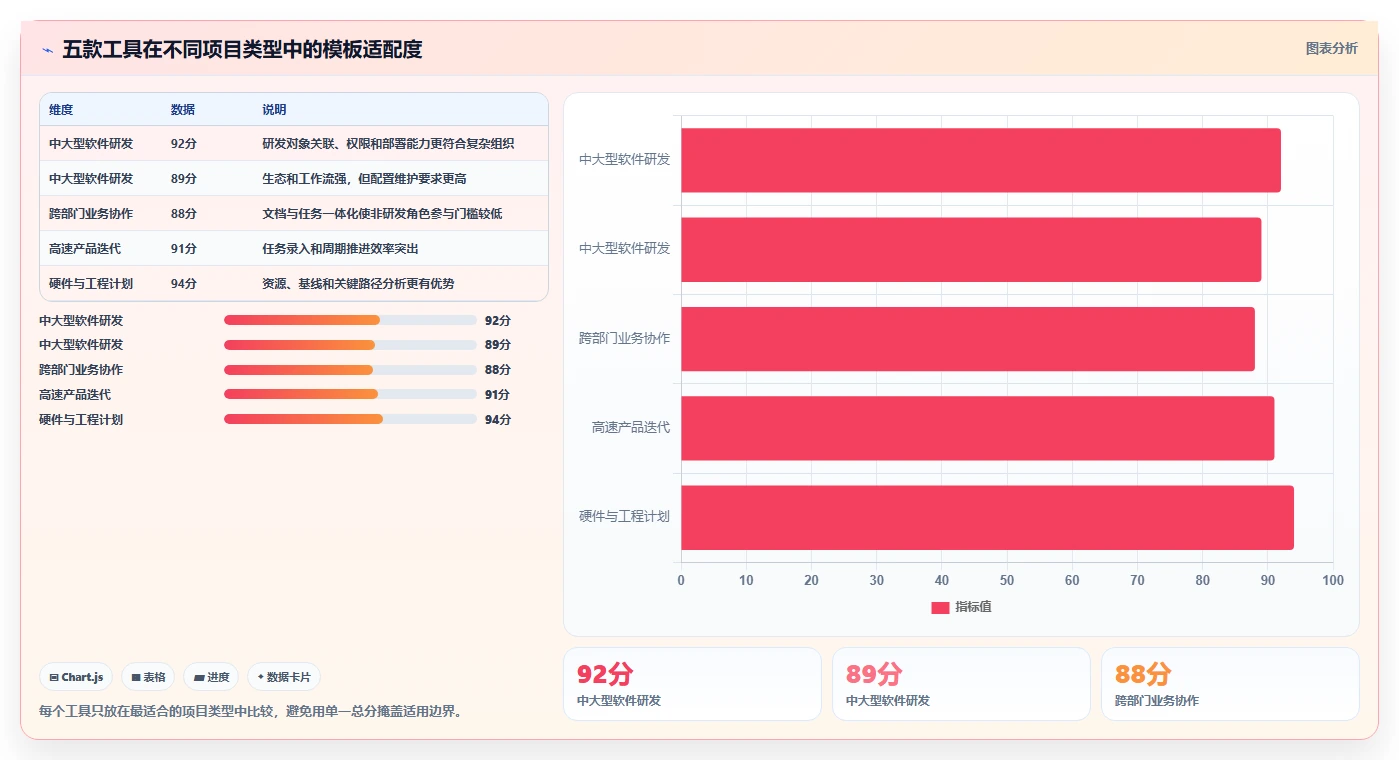Screen dimensions: 1399x760
Task: Click the 维度 column header
Action: click(61, 110)
